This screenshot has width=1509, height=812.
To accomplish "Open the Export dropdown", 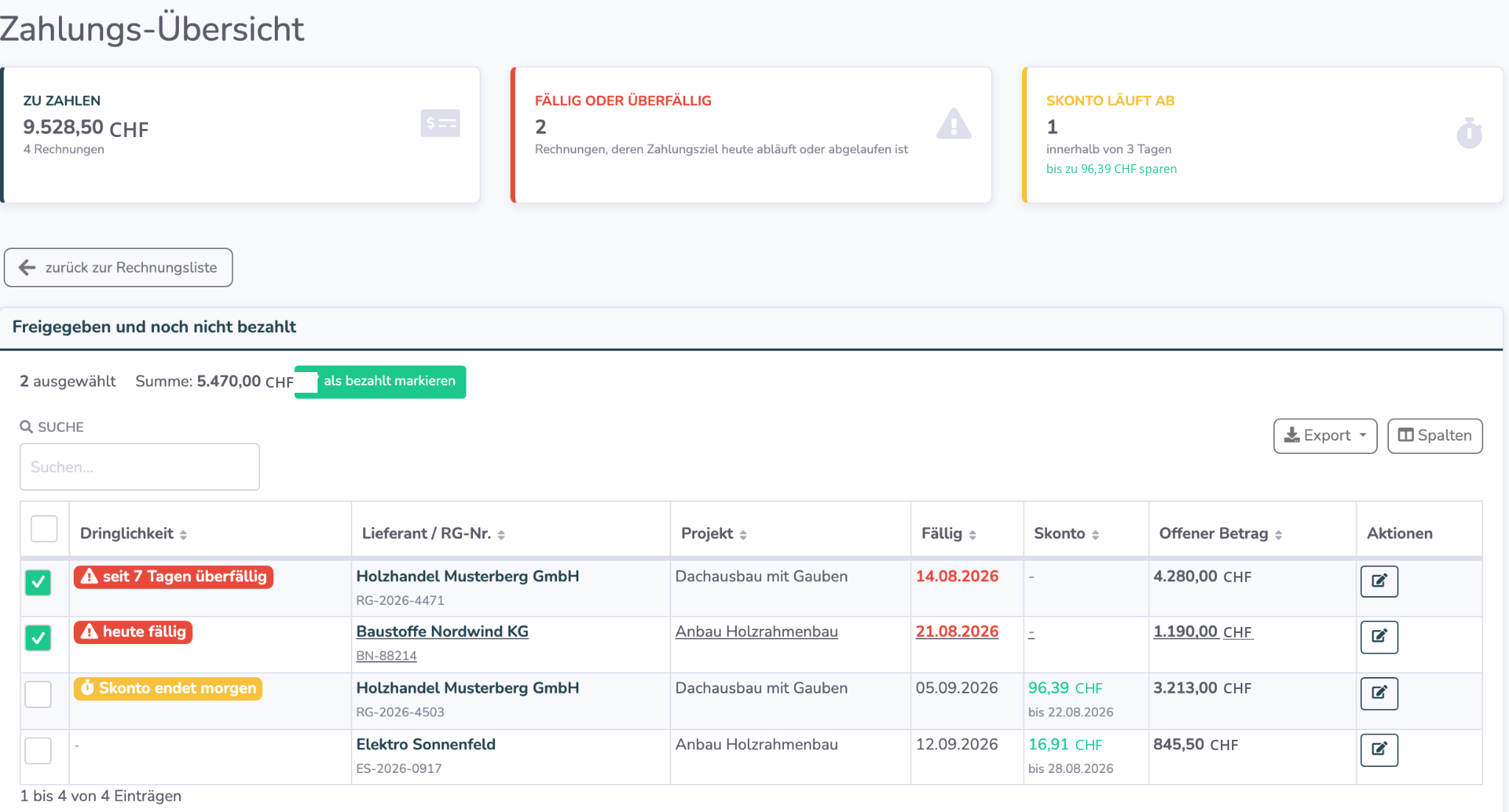I will (1325, 435).
